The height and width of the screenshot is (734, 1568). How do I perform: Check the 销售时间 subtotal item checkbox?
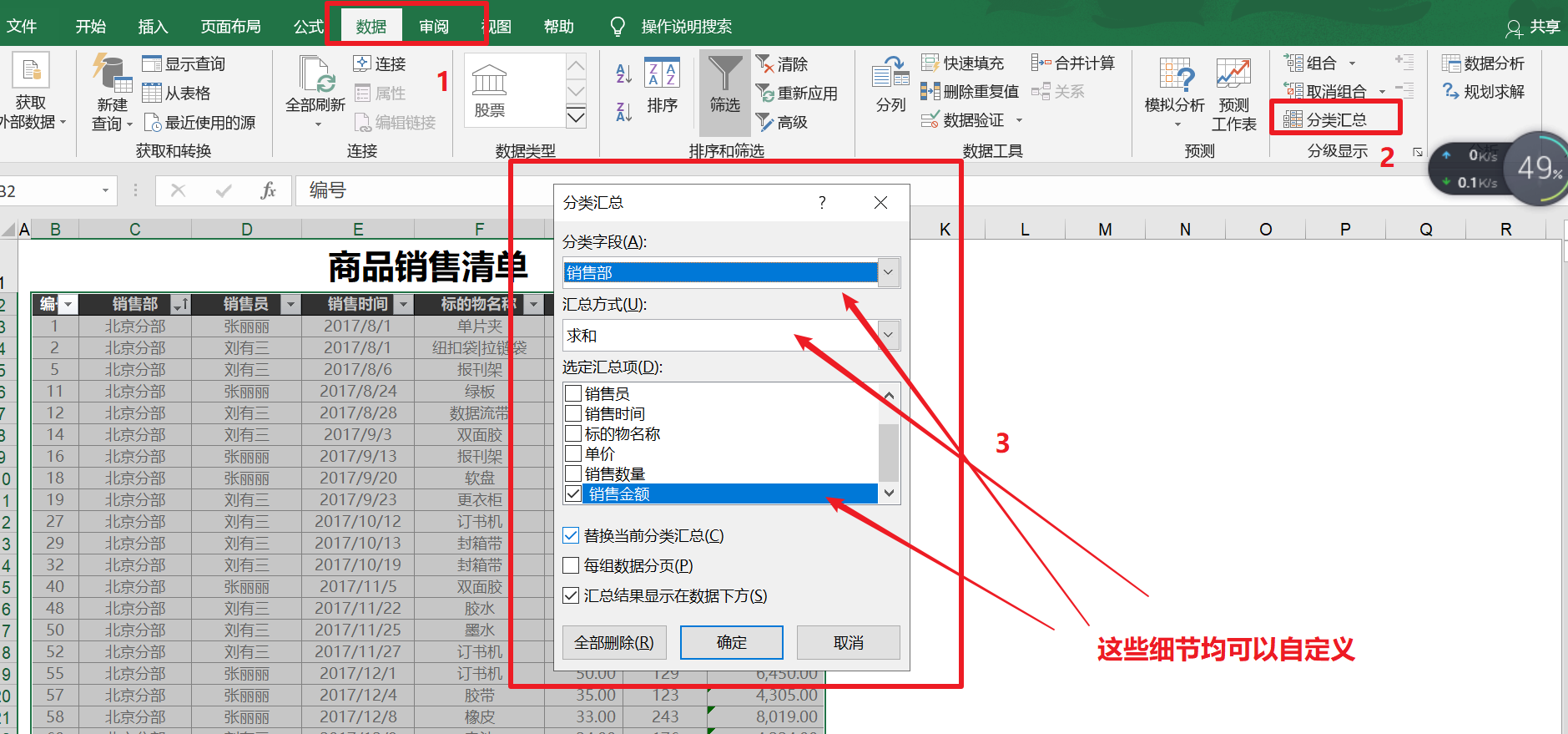[573, 413]
